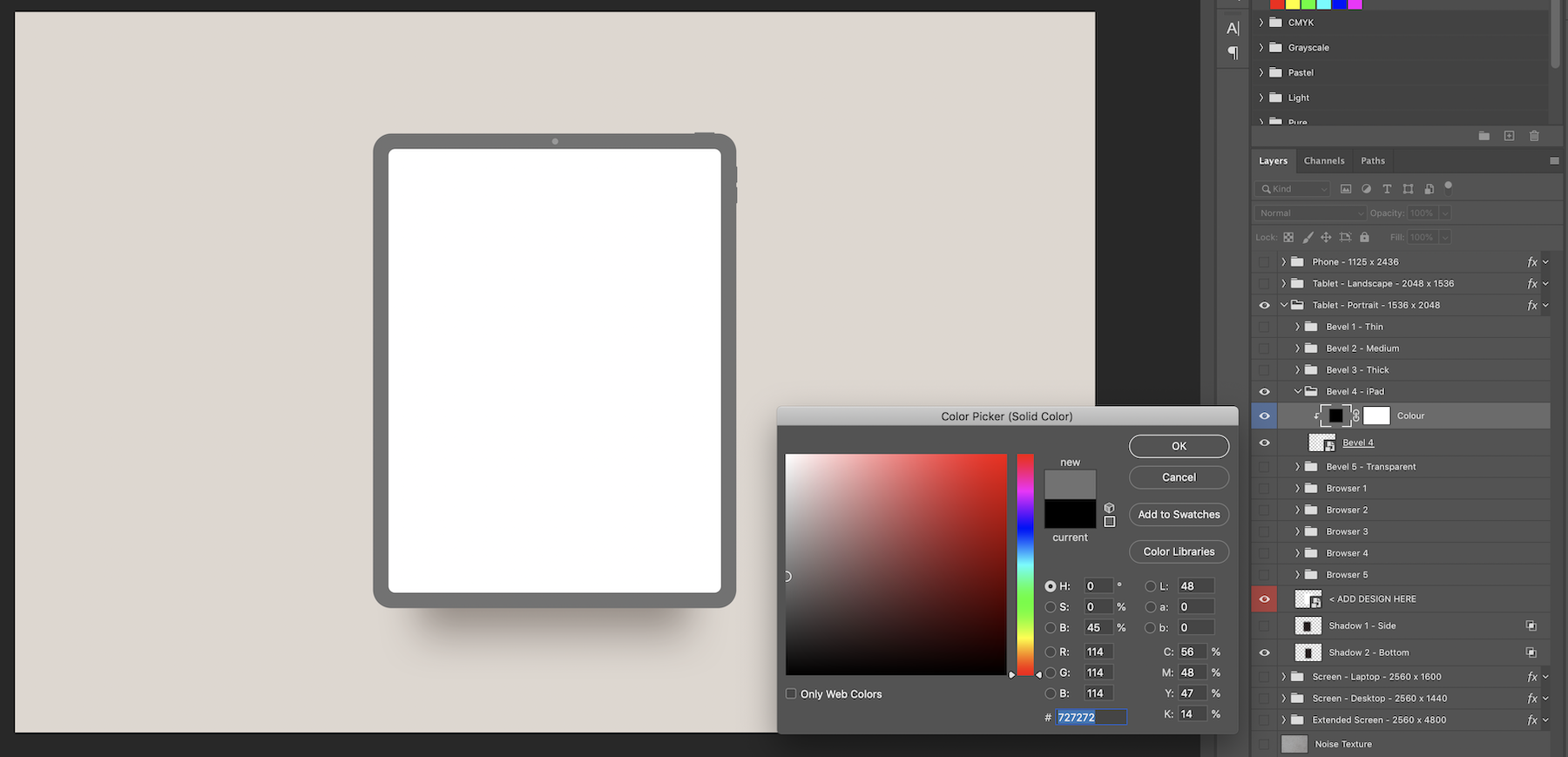Click blend icon on Shadow 2 - Bottom layer

tap(1531, 652)
